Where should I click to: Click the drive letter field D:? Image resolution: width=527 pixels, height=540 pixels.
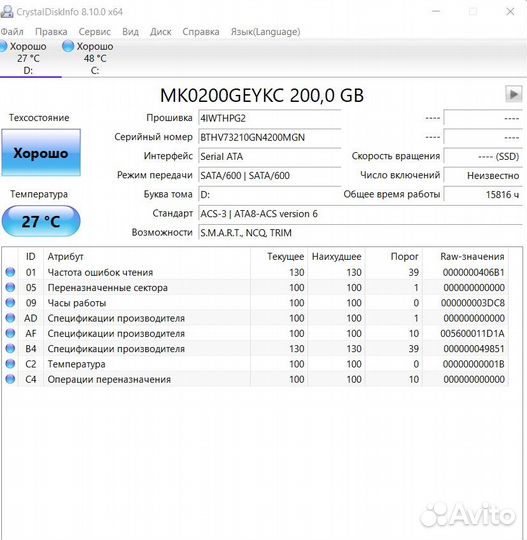[x=269, y=195]
